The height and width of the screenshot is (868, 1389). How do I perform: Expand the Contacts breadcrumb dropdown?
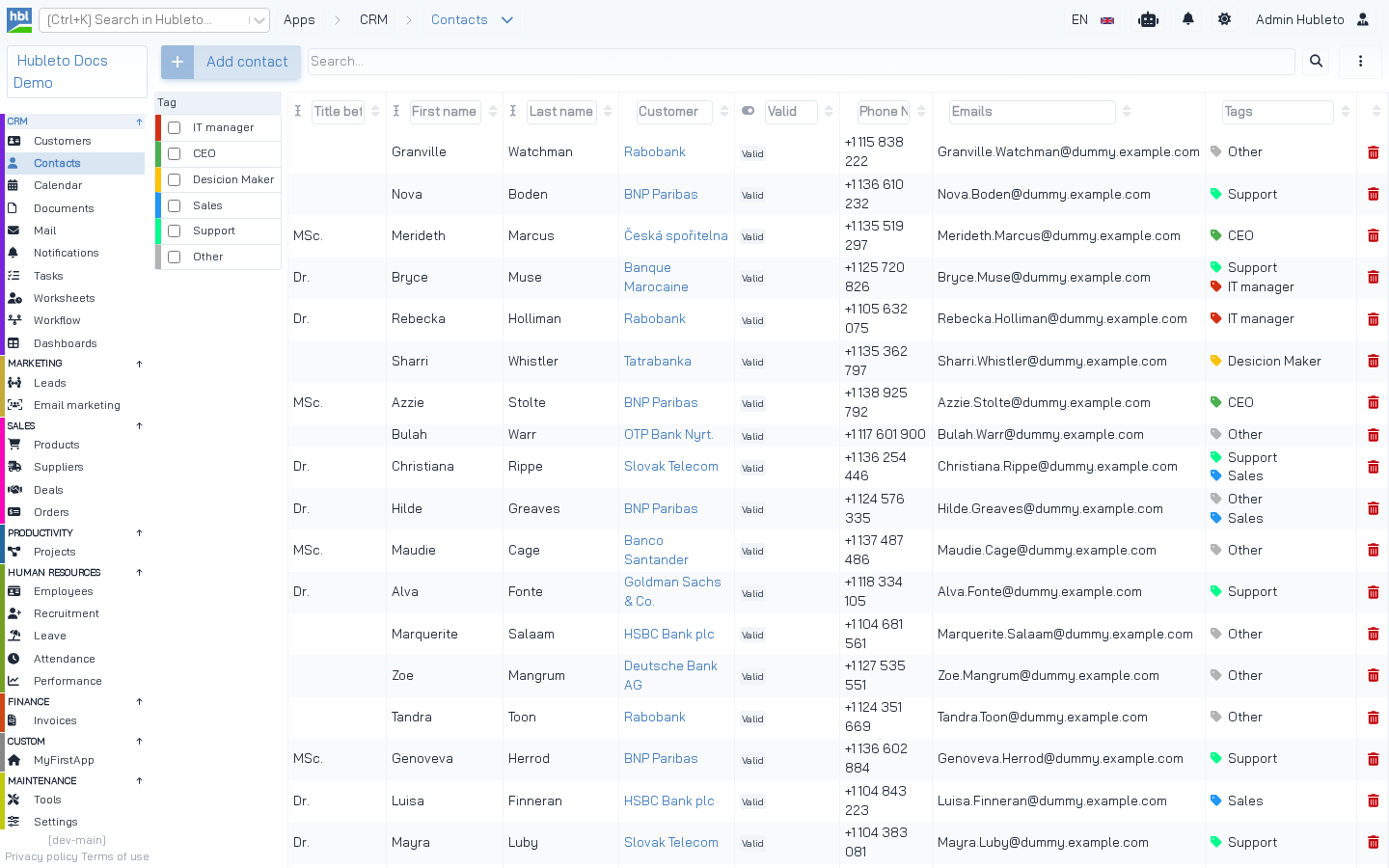point(507,19)
